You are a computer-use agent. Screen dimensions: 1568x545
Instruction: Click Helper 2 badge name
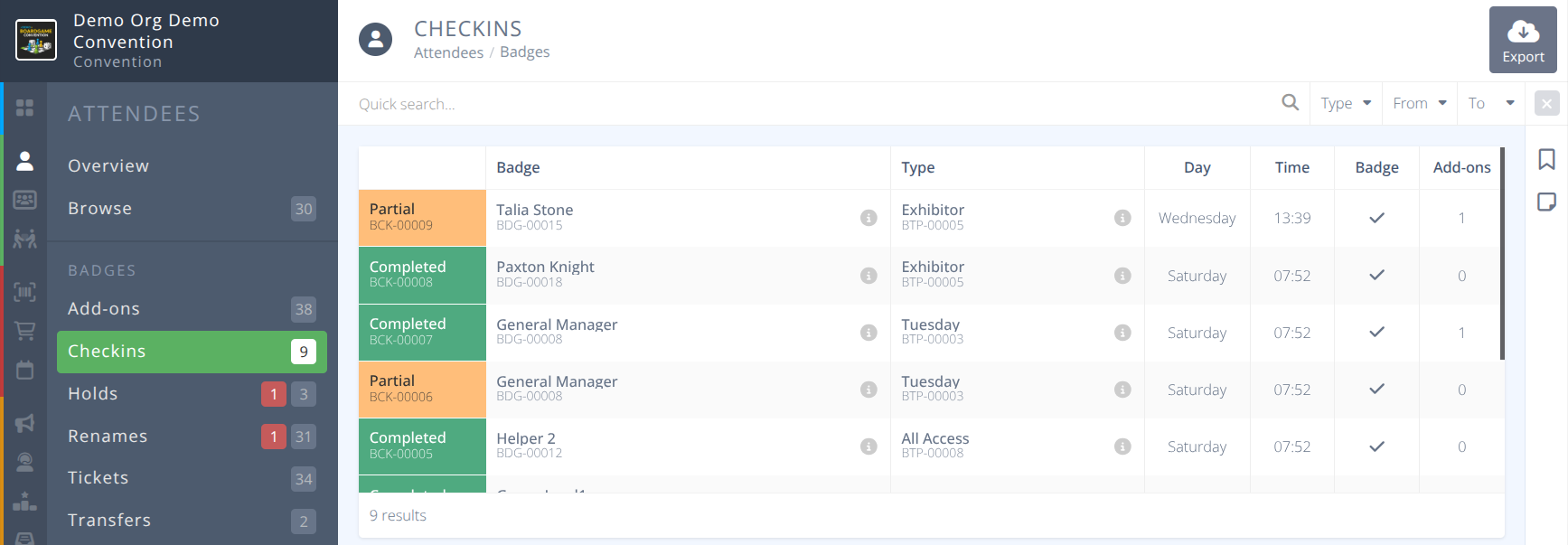pyautogui.click(x=525, y=438)
